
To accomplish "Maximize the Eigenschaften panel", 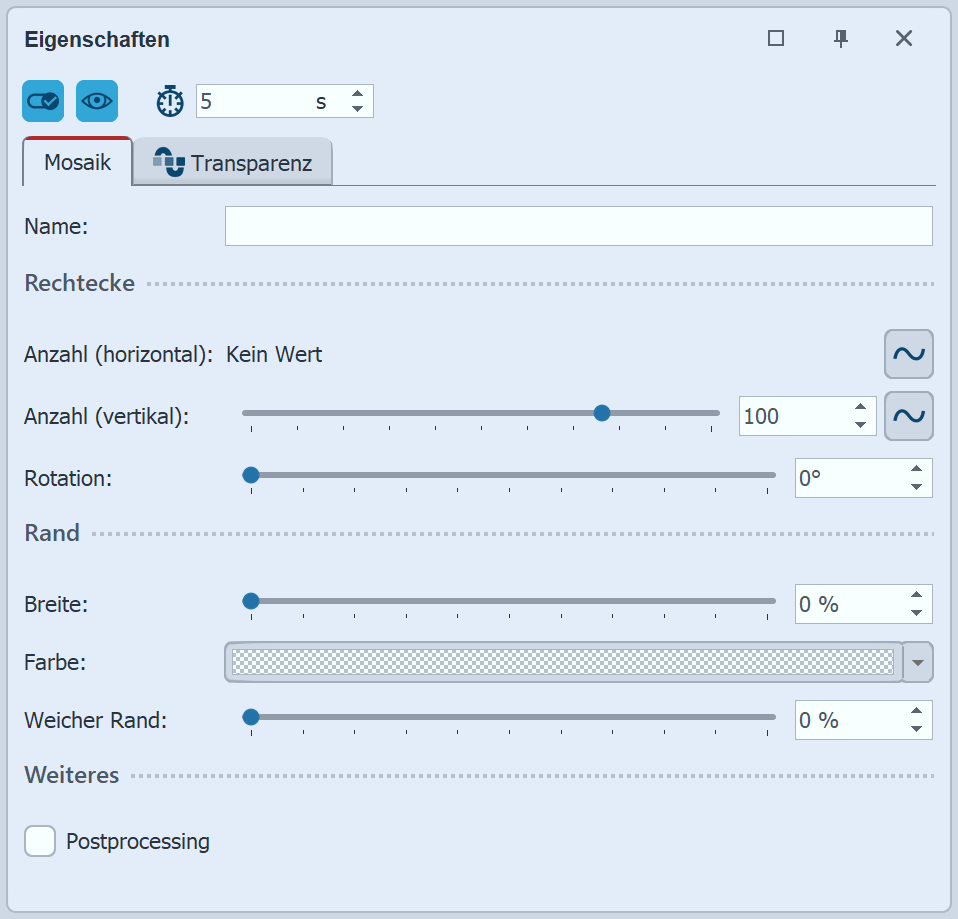I will (x=776, y=39).
